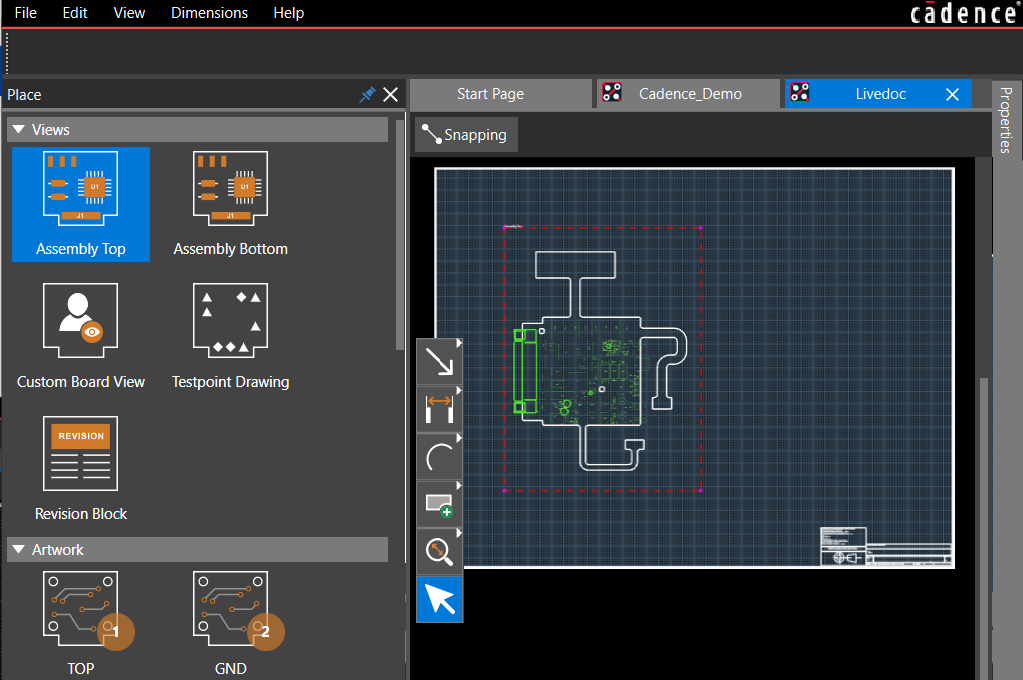Click the toolbar drag grip handle

7,52
